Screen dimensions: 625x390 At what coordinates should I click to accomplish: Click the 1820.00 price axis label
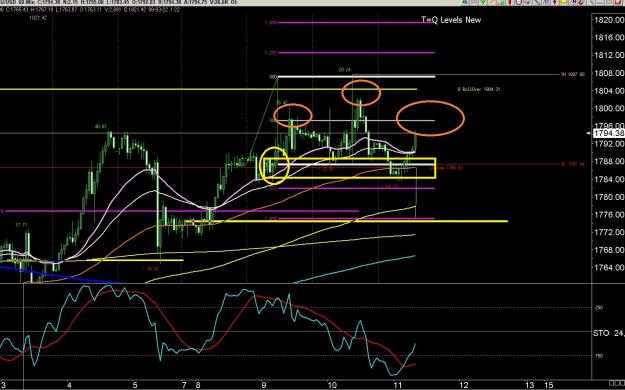[x=609, y=20]
